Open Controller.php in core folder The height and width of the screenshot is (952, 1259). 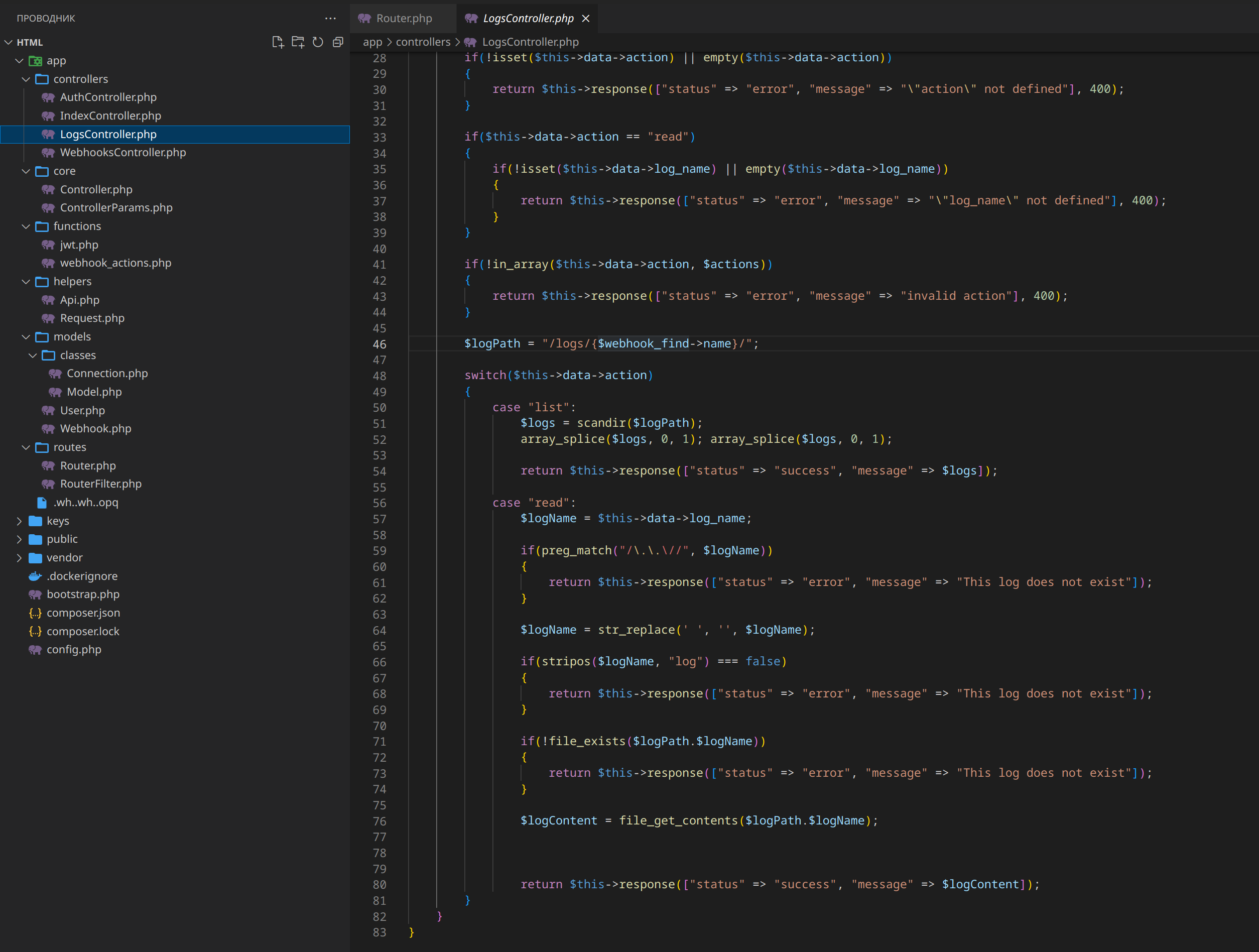click(96, 190)
